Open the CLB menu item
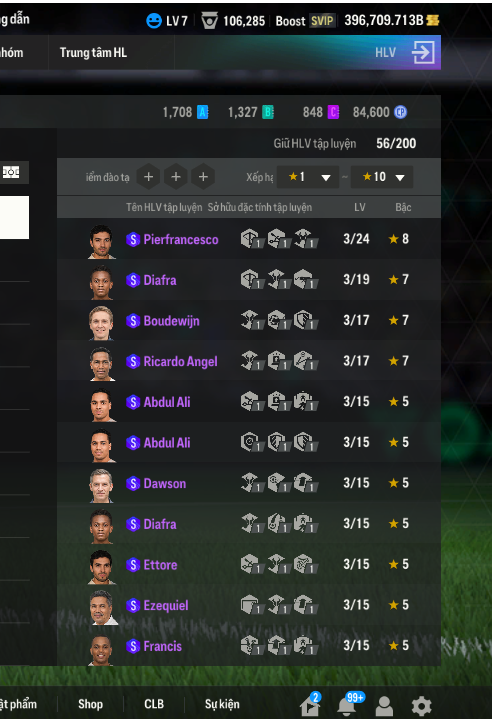 click(x=154, y=704)
